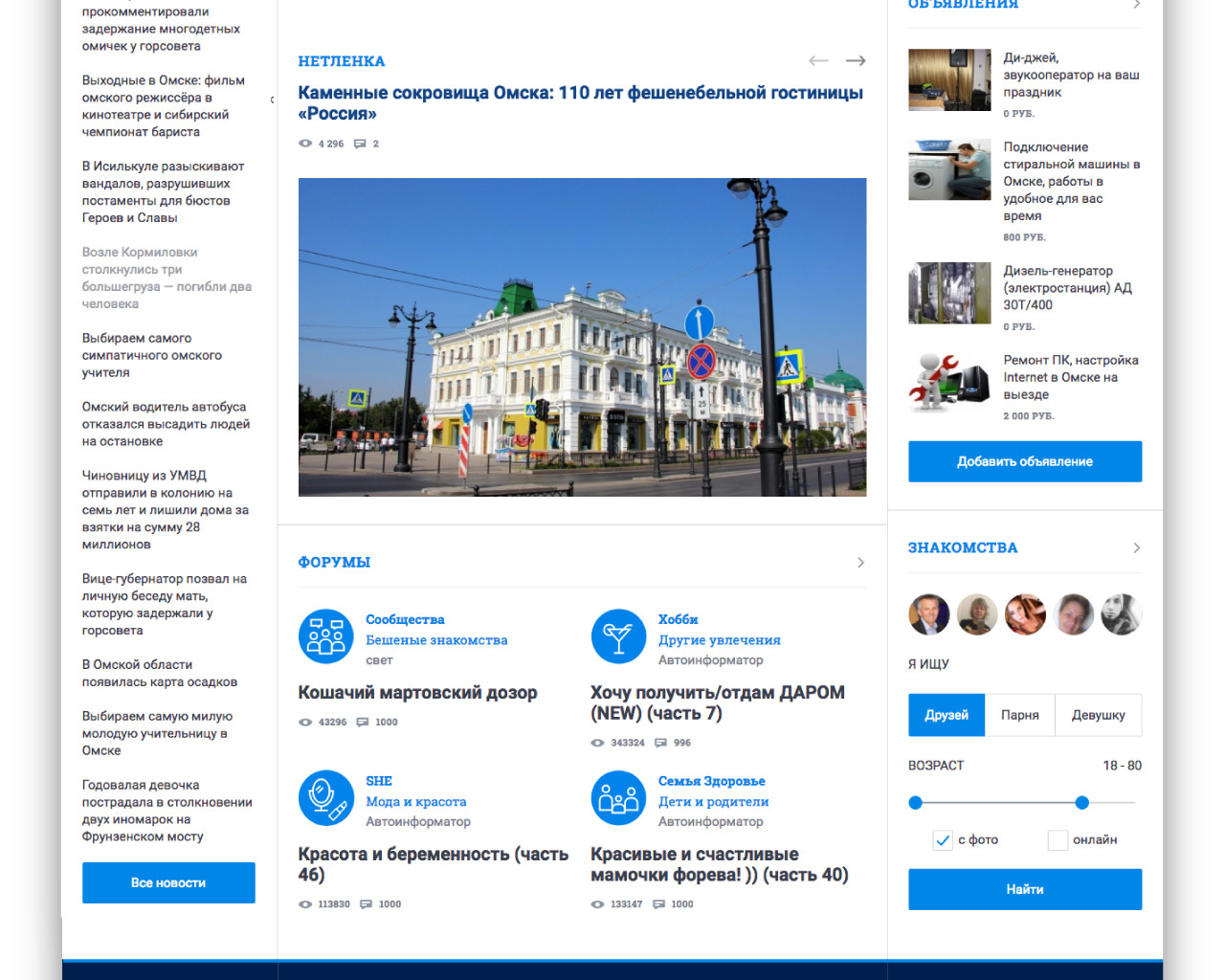The width and height of the screenshot is (1225, 980).
Task: Open topic Красота и беременность (часть 46)
Action: pos(434,865)
